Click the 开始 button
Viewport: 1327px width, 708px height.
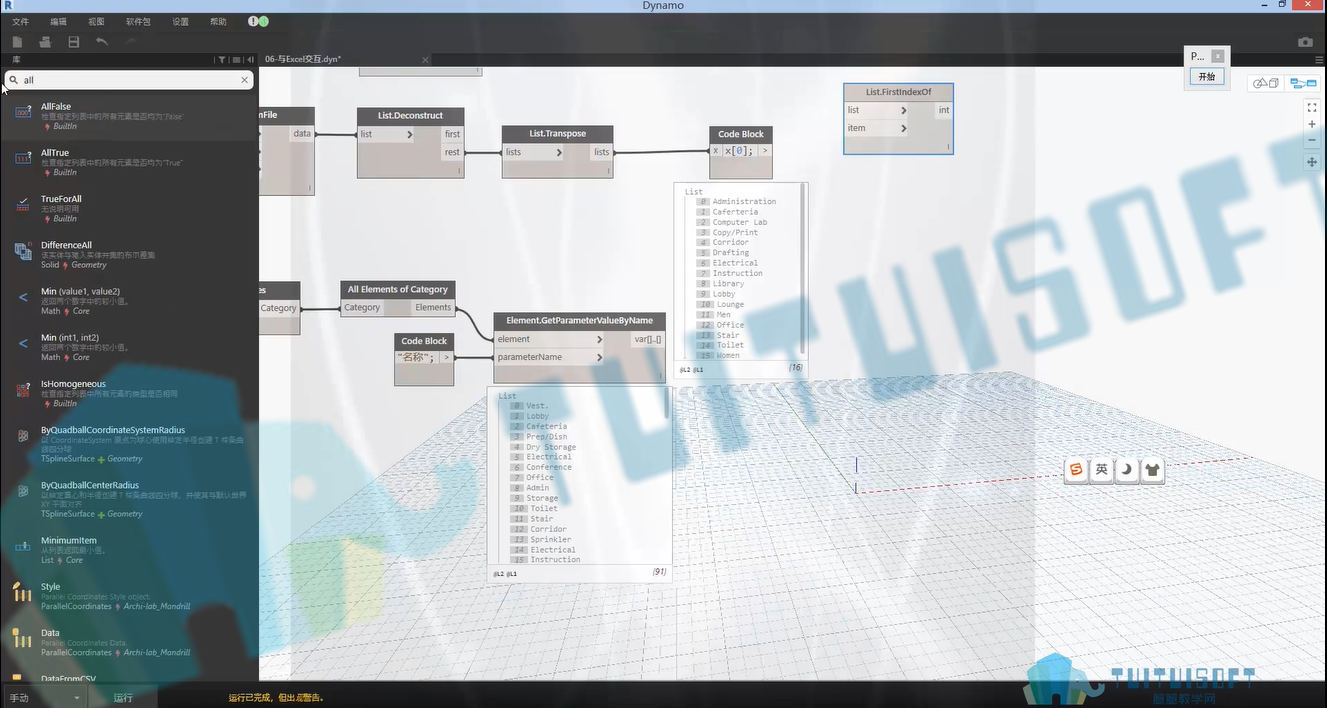click(1207, 77)
